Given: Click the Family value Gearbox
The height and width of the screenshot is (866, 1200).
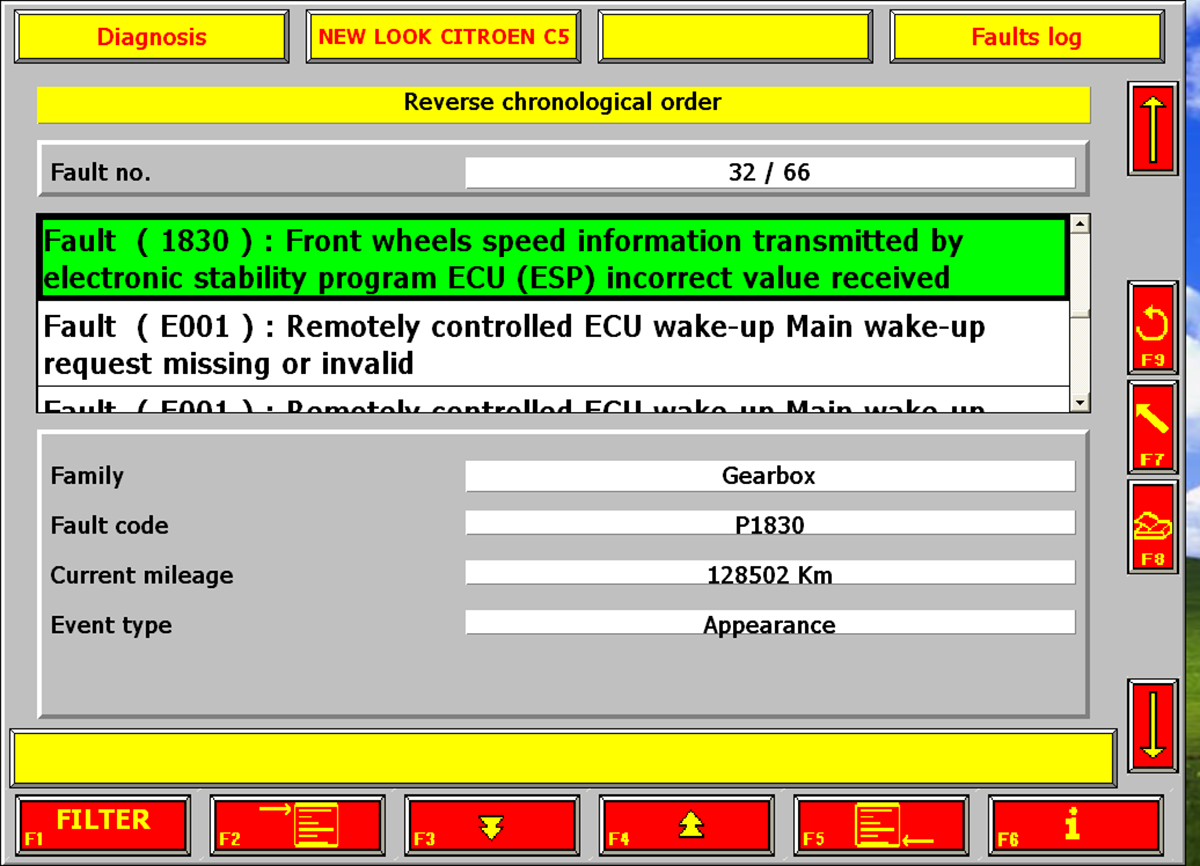Looking at the screenshot, I should point(770,476).
